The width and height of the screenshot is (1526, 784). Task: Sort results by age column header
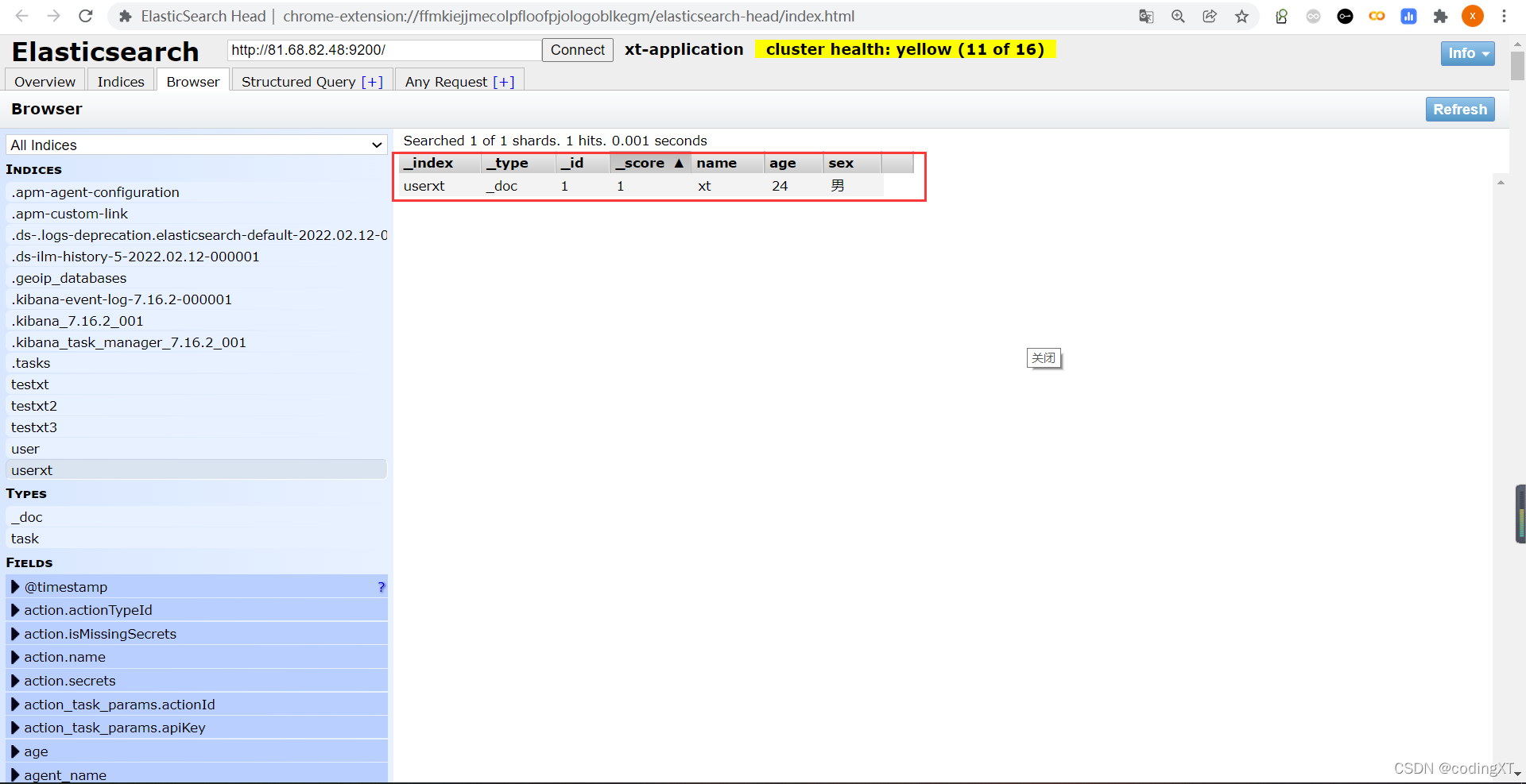792,163
